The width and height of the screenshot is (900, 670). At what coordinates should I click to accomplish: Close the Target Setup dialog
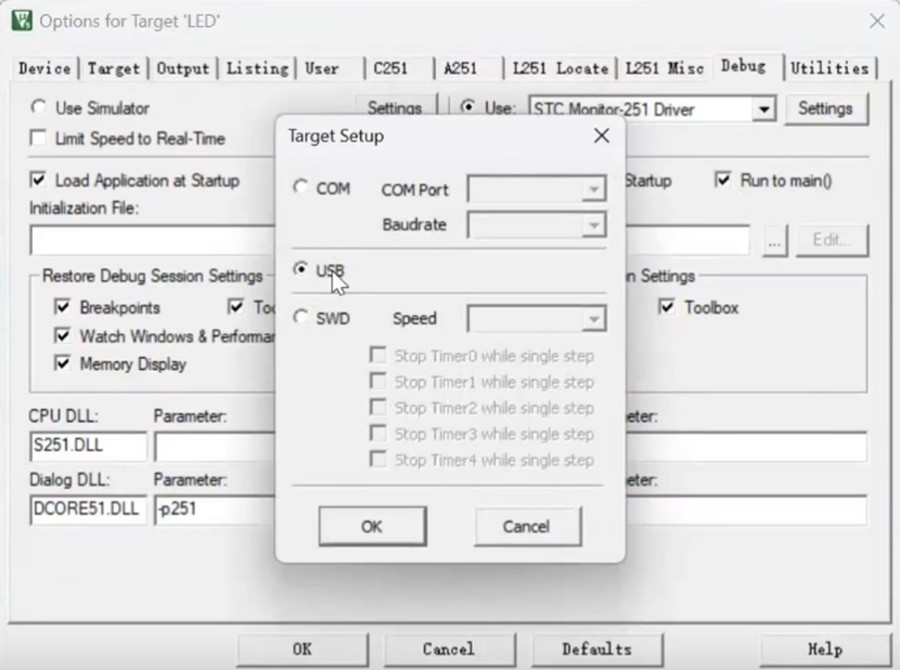click(601, 136)
